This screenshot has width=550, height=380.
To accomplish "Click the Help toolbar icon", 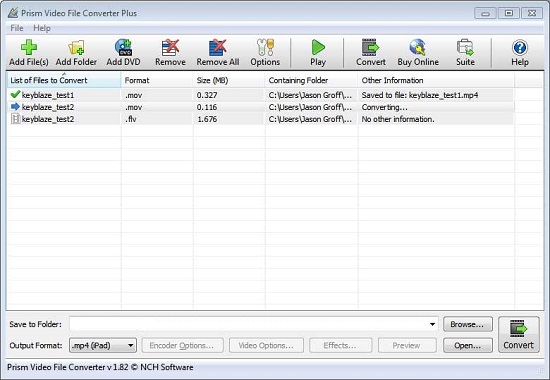I will pos(520,53).
